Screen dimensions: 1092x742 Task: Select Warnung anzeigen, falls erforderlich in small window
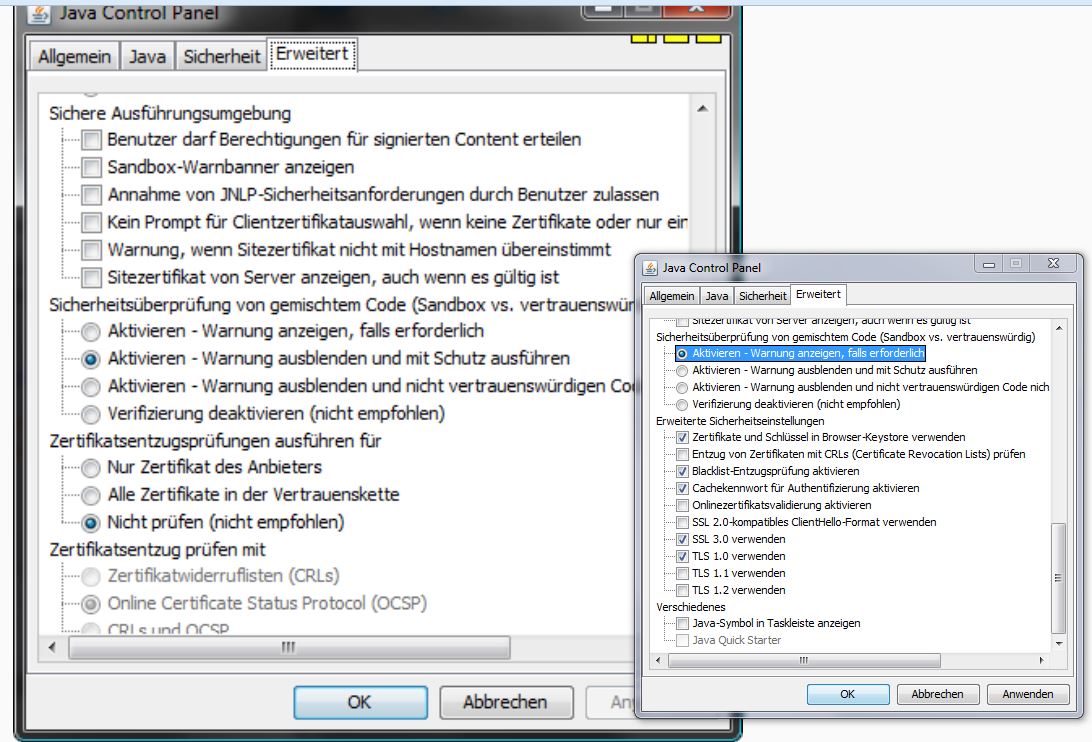[682, 354]
